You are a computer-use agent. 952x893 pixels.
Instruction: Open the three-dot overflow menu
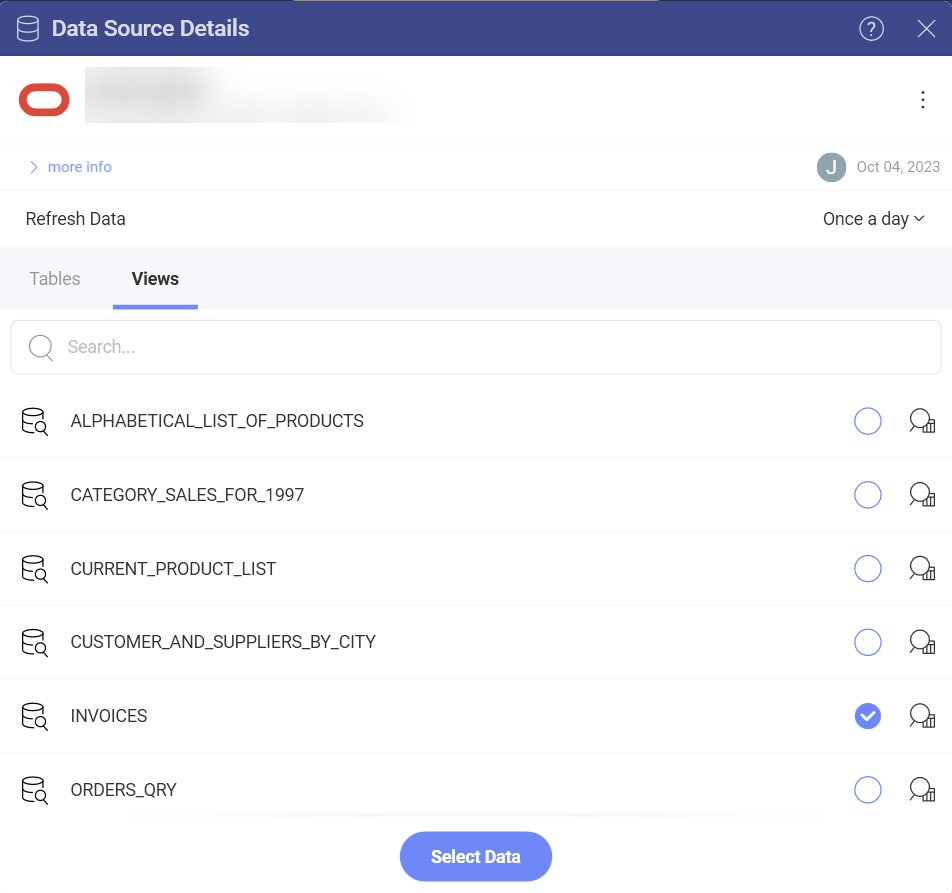coord(923,100)
